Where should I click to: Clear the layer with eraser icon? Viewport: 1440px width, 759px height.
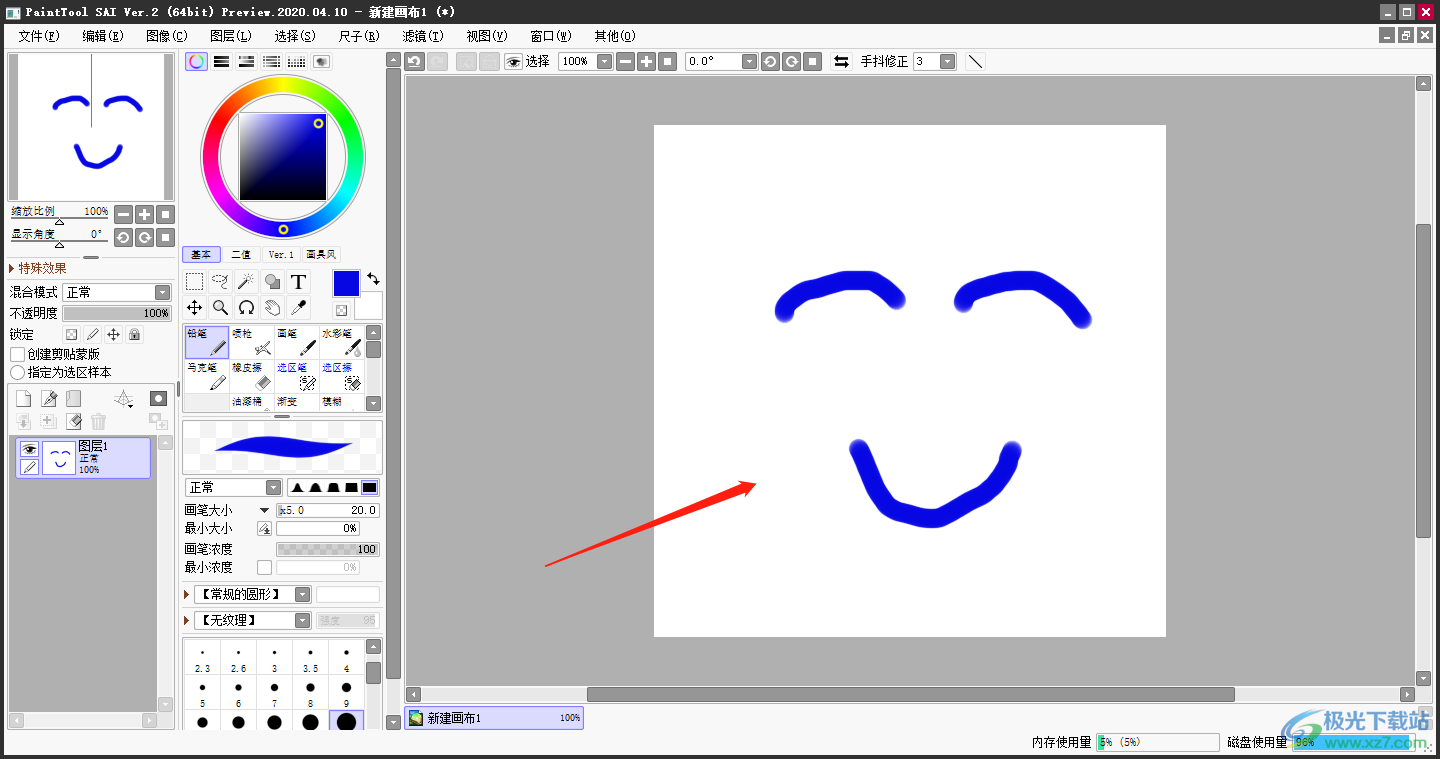pos(73,422)
